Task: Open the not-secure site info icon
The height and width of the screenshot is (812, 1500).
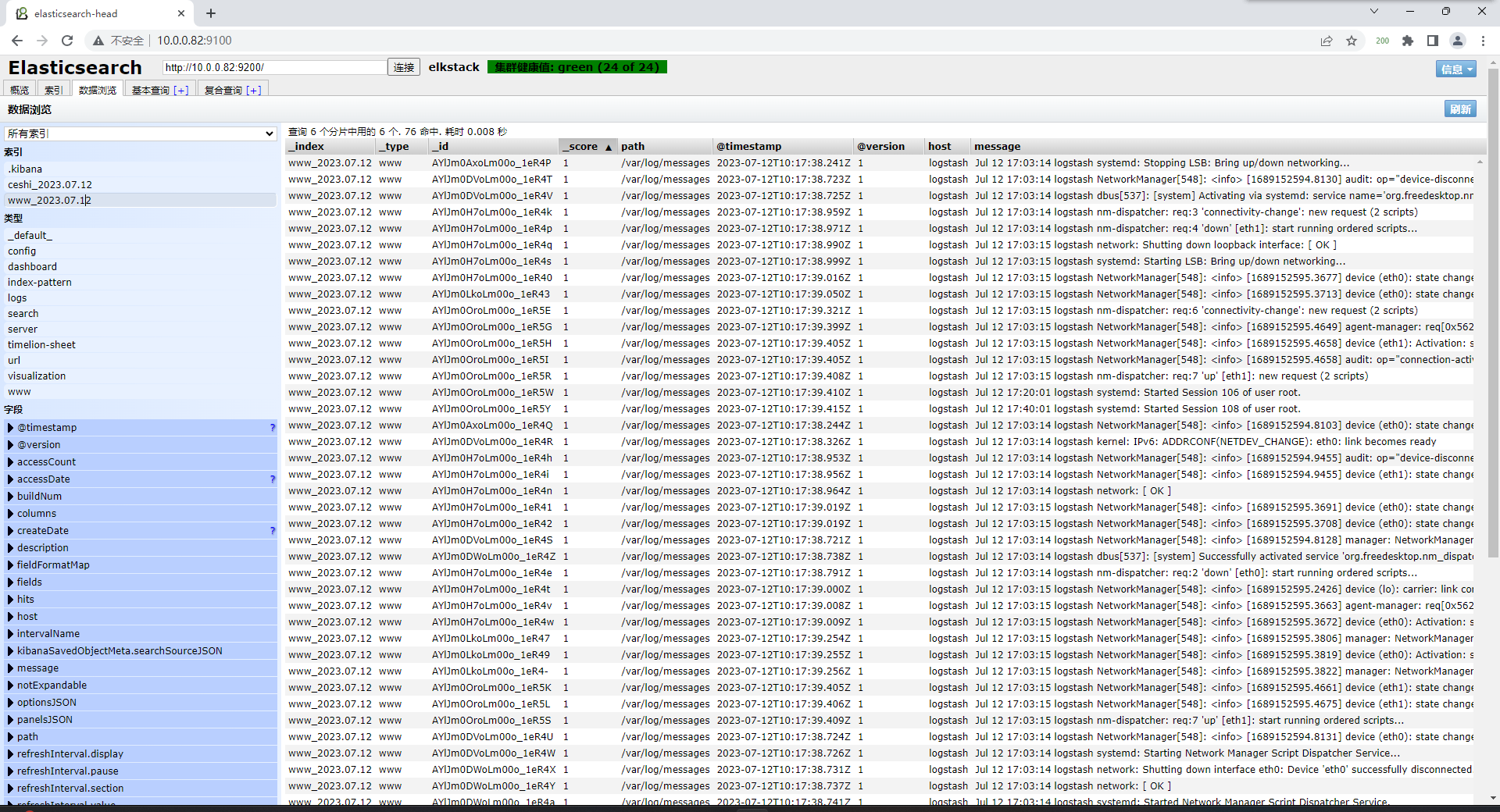Action: [98, 41]
